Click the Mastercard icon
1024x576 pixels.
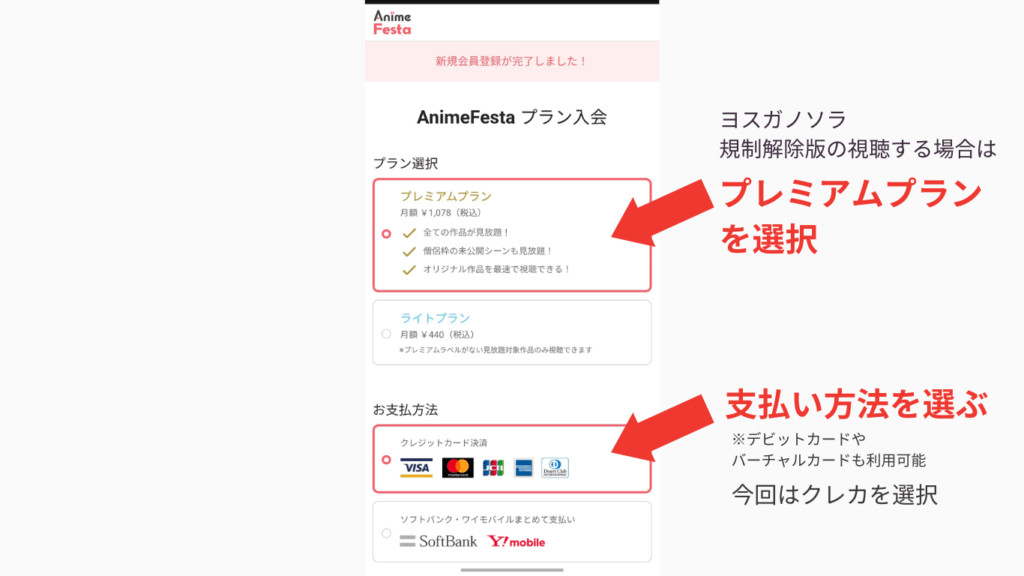pyautogui.click(x=456, y=467)
